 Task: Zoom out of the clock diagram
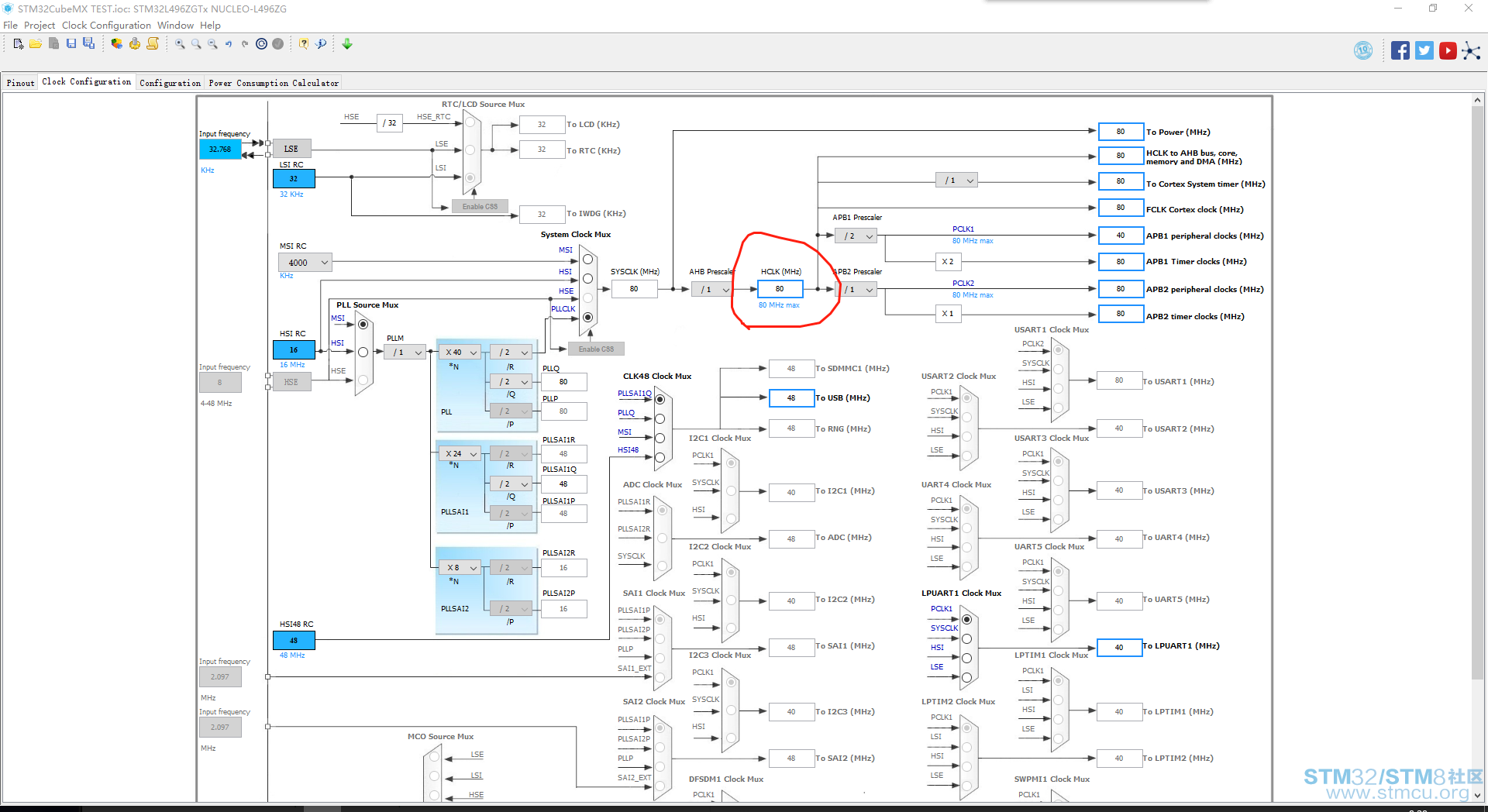tap(212, 44)
